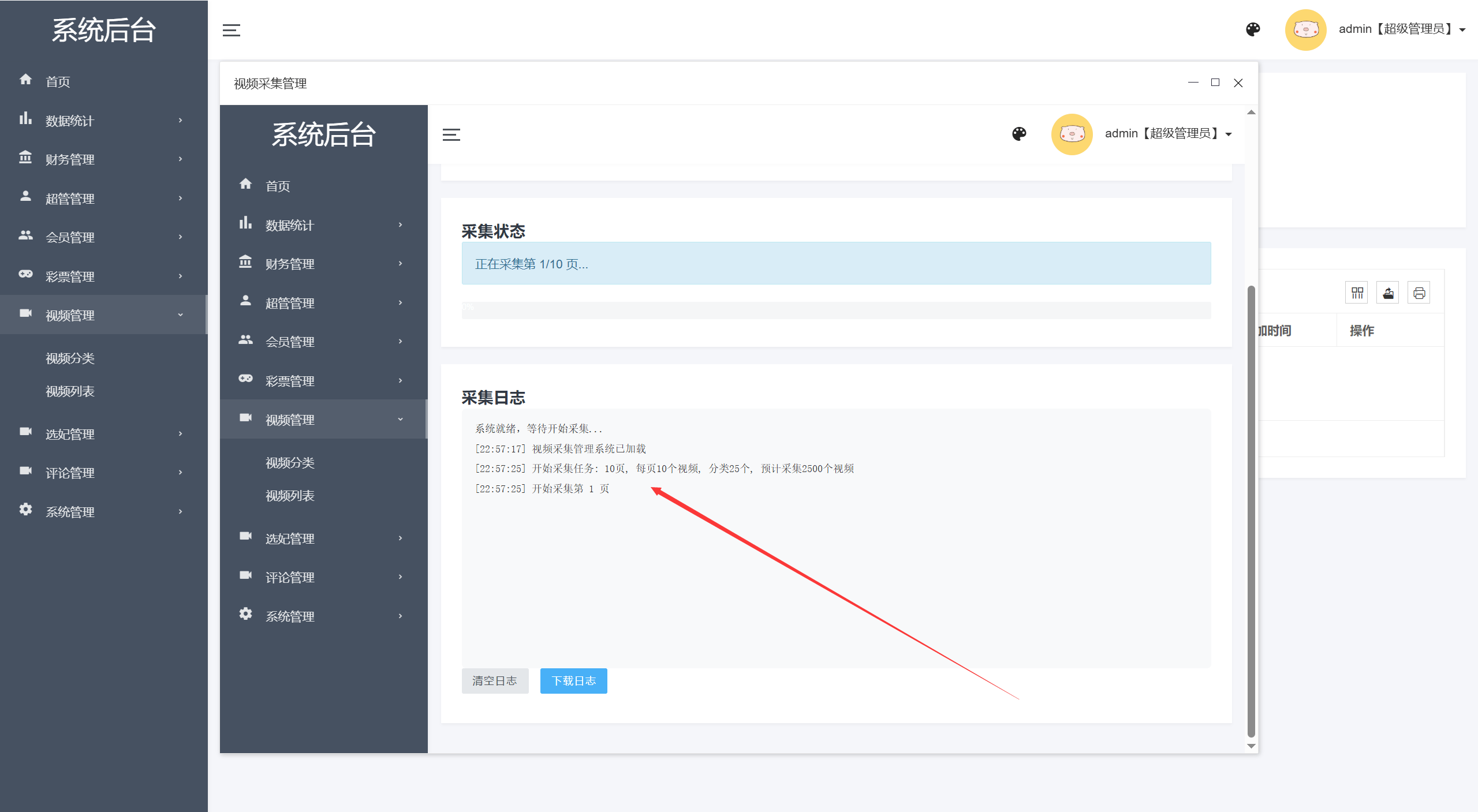1478x812 pixels.
Task: Click the export icon in table toolbar
Action: click(x=1388, y=293)
